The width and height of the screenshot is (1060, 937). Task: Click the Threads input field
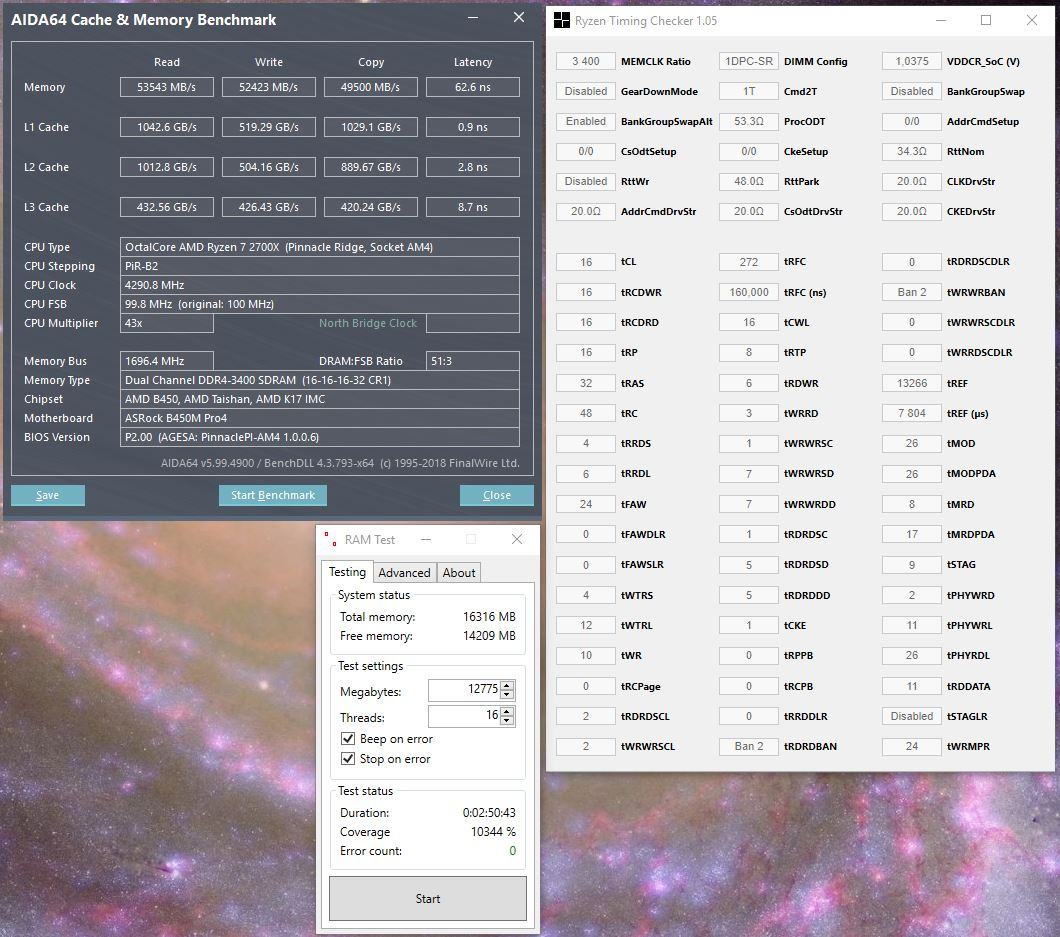point(464,715)
